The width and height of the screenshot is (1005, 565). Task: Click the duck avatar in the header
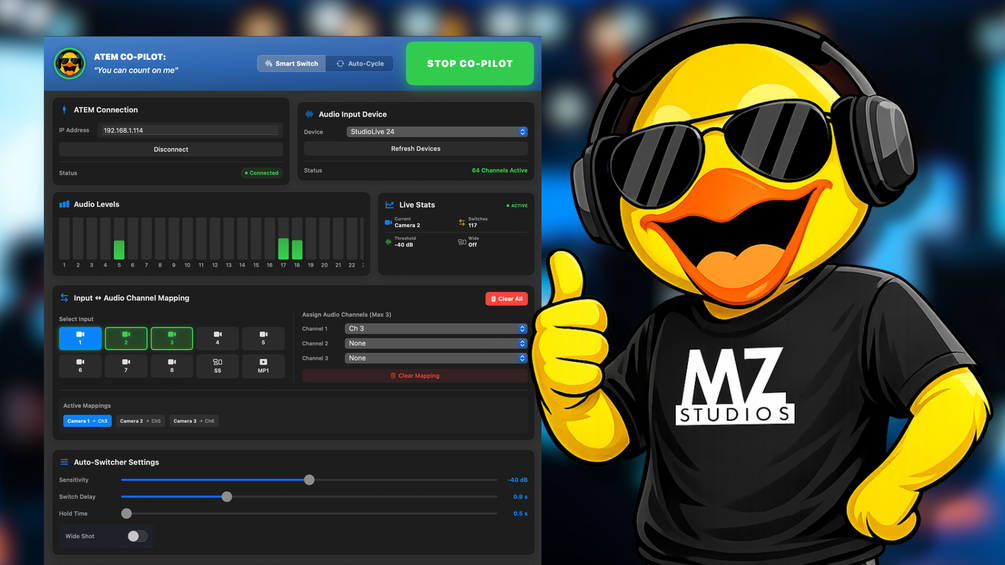point(69,63)
